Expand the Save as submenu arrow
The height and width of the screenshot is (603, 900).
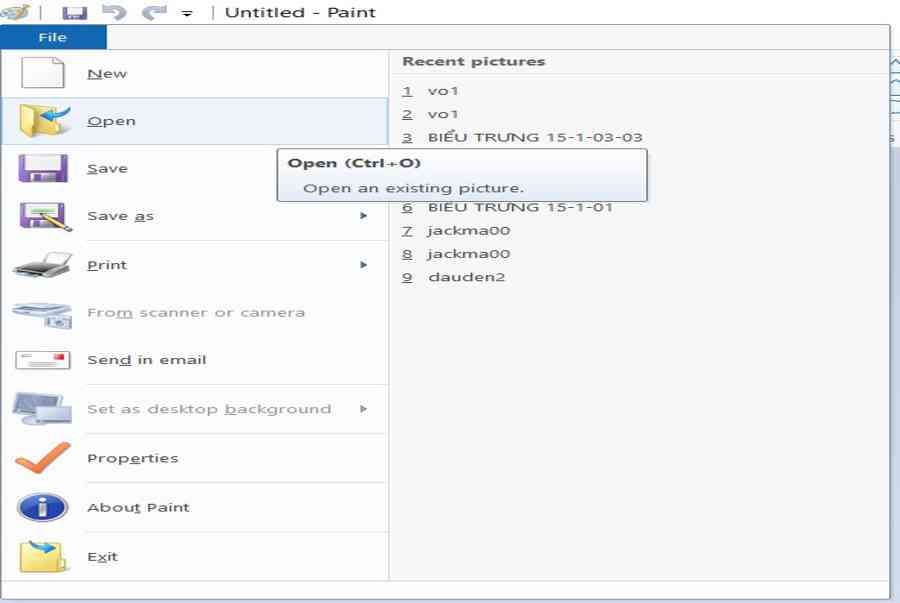364,216
